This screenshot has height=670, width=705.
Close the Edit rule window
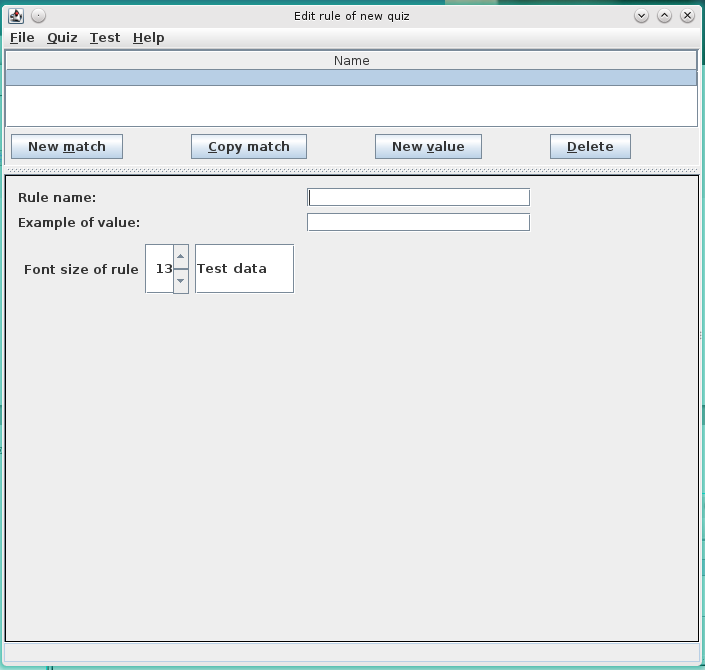pos(687,16)
